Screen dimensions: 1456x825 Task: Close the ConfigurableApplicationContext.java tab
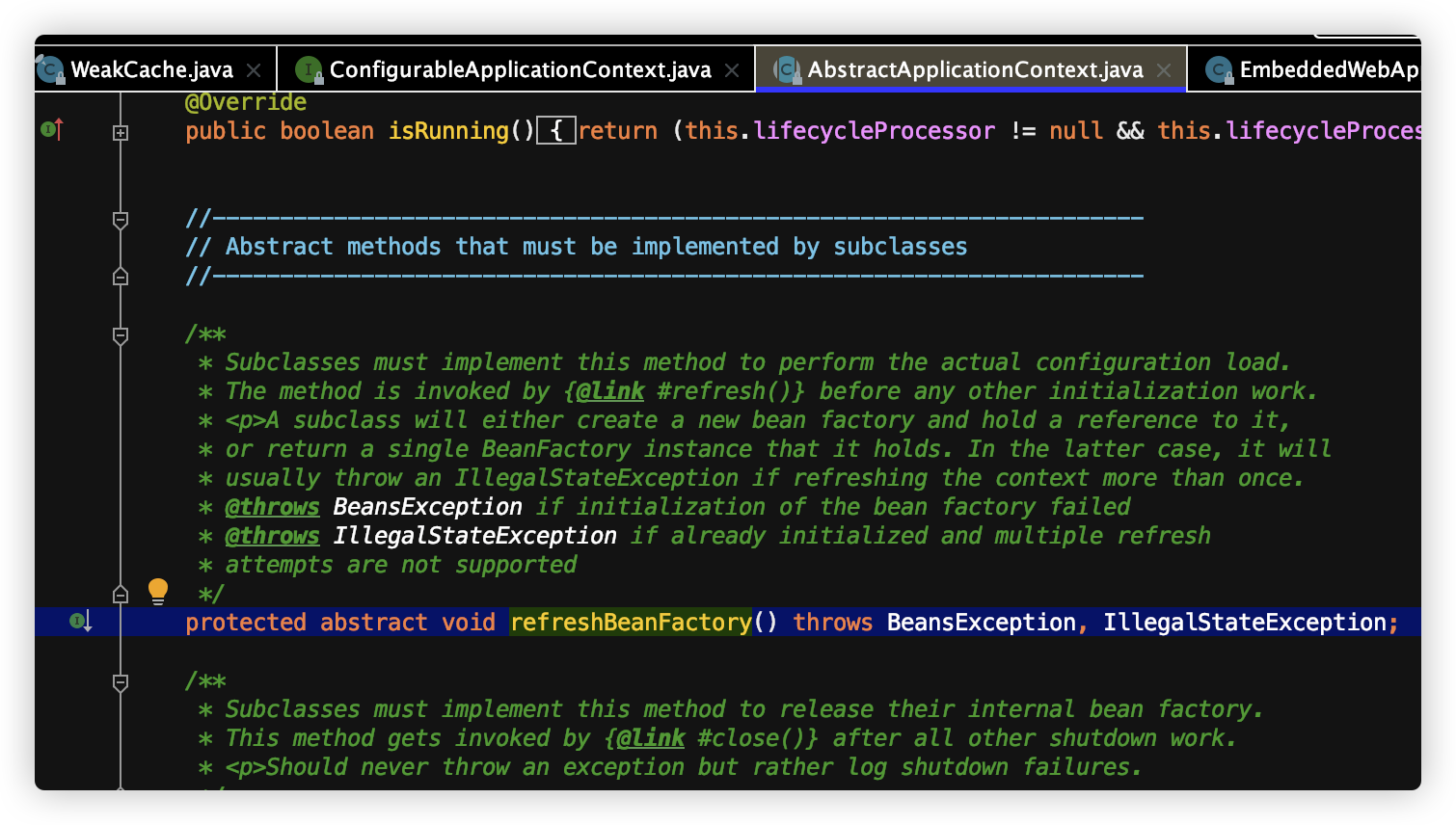point(732,70)
